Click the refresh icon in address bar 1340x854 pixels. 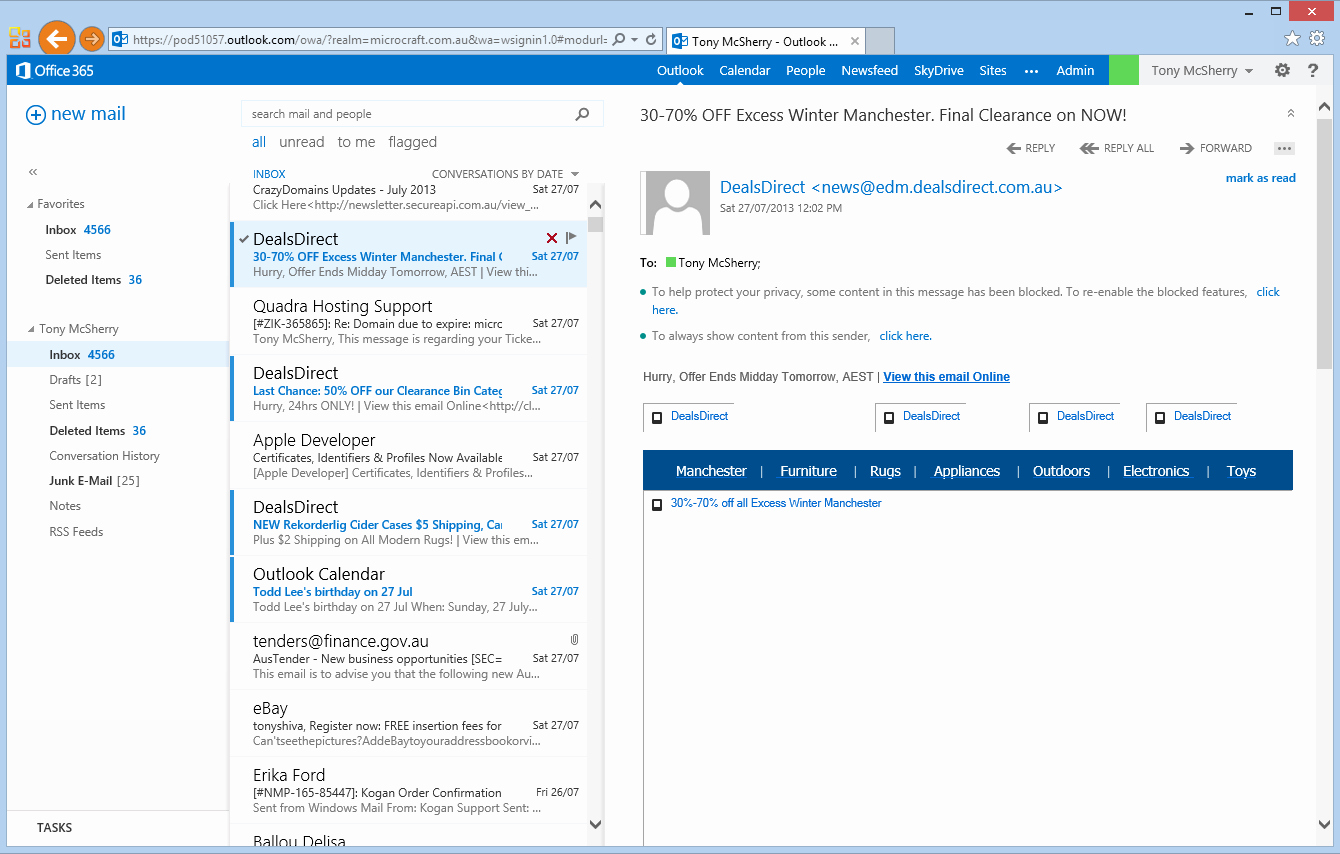click(651, 40)
